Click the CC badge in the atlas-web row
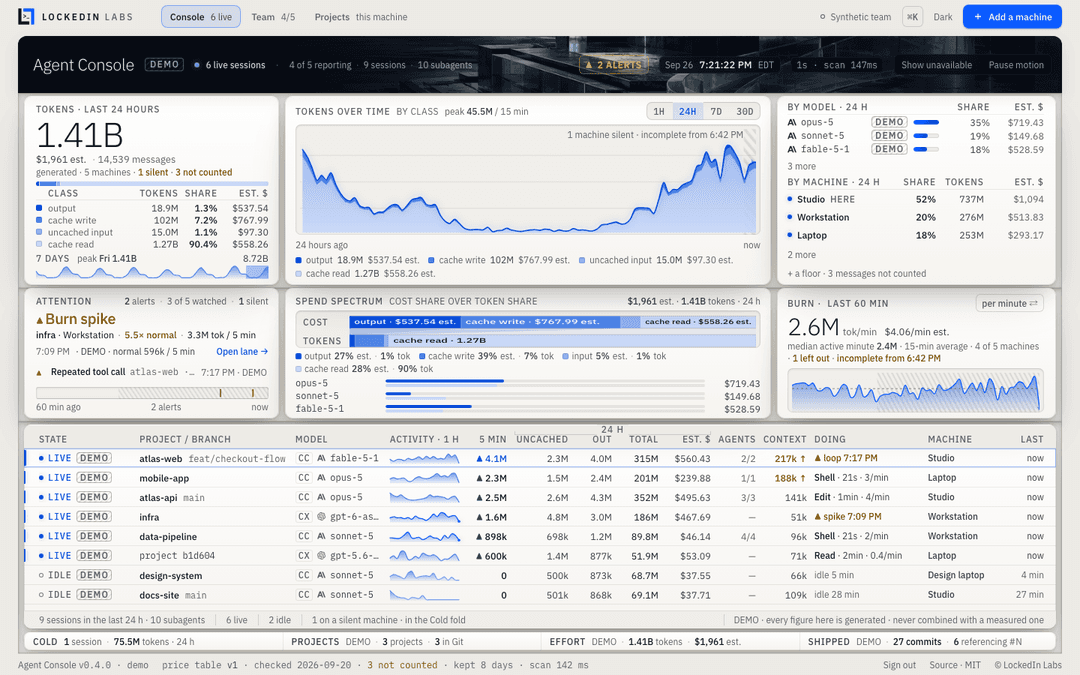The width and height of the screenshot is (1080, 675). (304, 458)
